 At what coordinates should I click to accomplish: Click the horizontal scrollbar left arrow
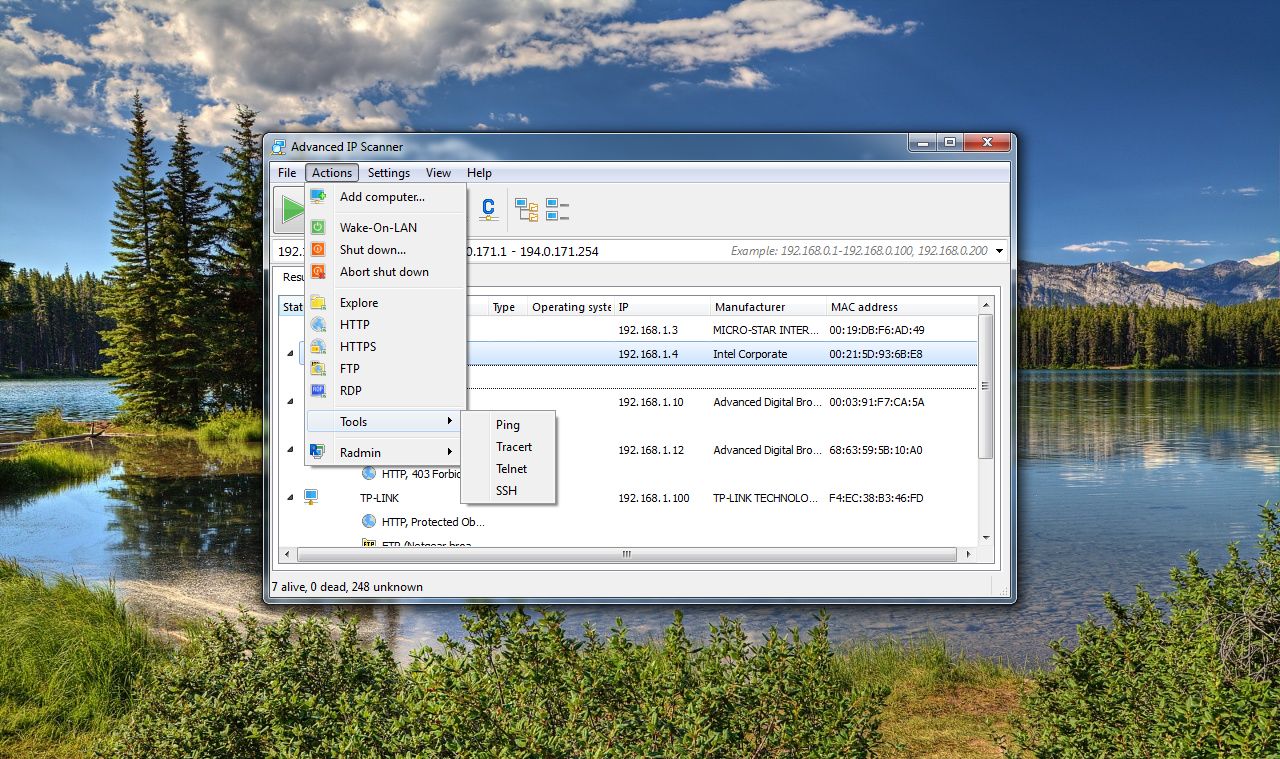287,554
